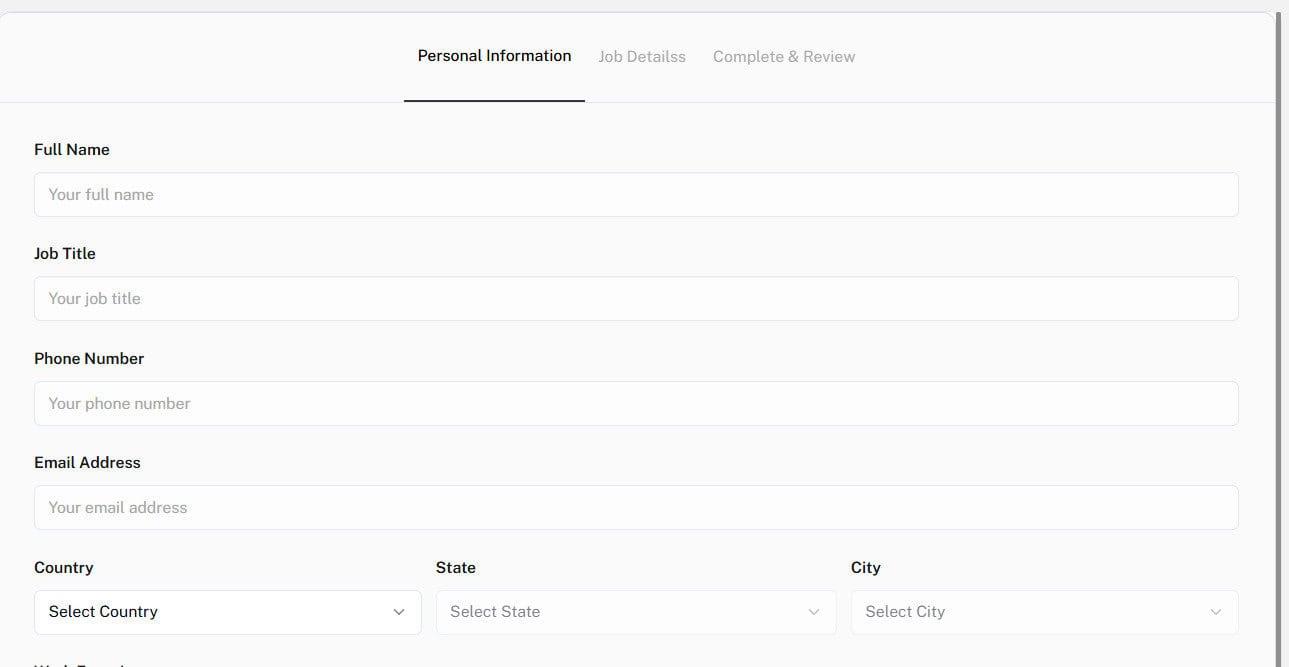The image size is (1289, 667).
Task: Open the Select Country combo box
Action: point(227,612)
